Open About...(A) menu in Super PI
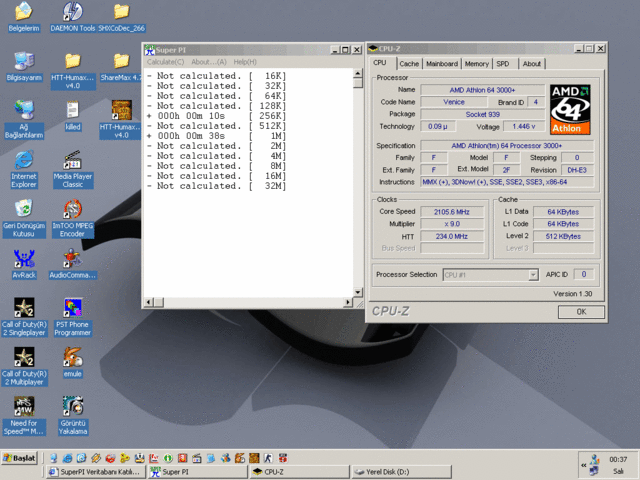 209,62
